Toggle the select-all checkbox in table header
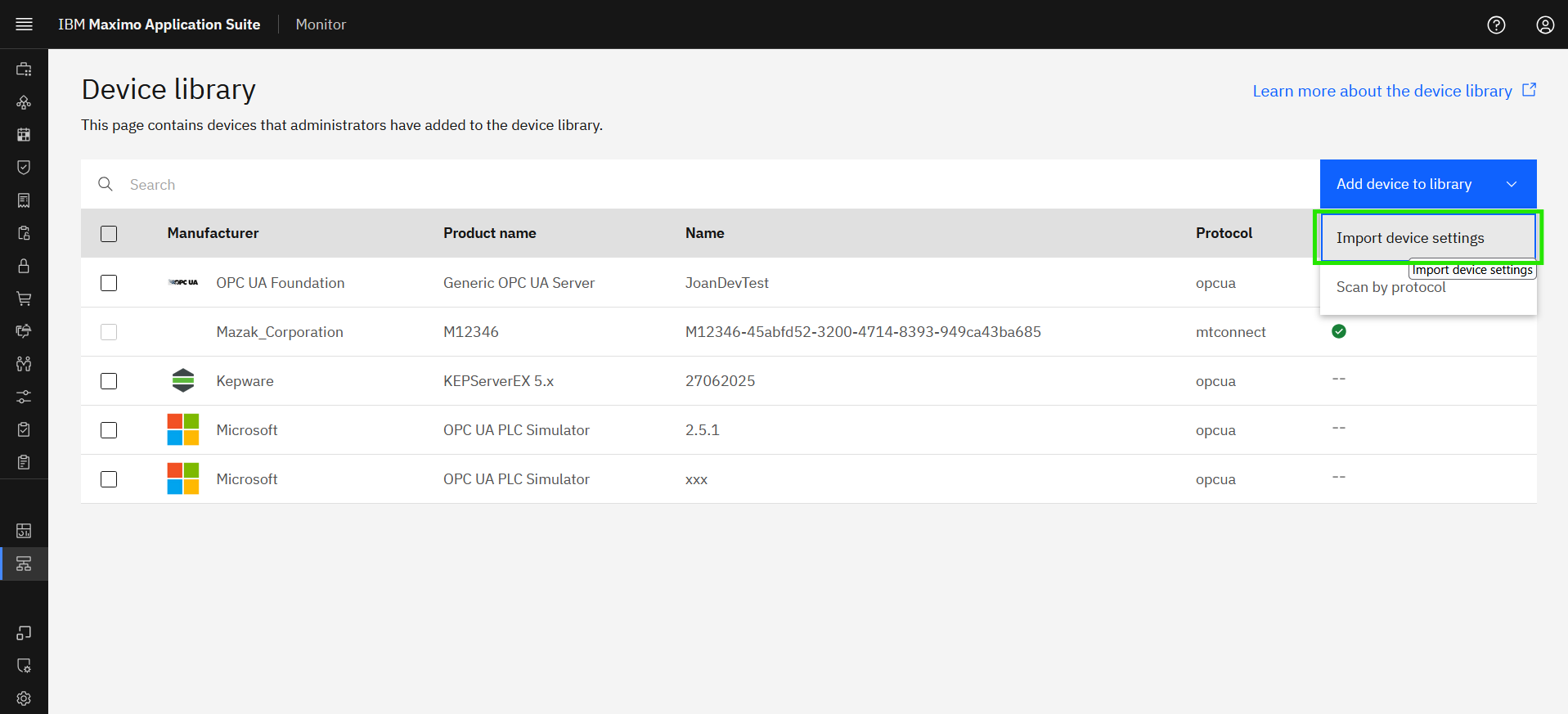Viewport: 1568px width, 714px height. point(109,234)
